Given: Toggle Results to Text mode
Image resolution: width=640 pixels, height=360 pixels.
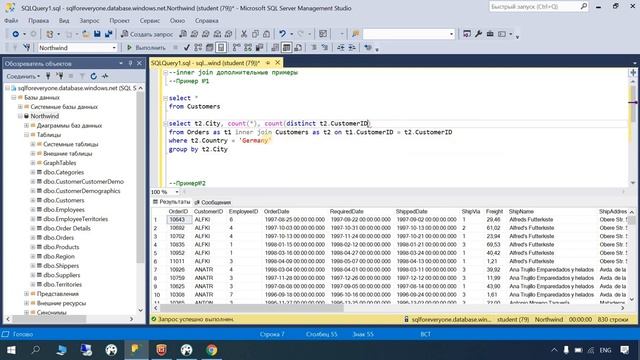Looking at the screenshot, I should tap(275, 48).
